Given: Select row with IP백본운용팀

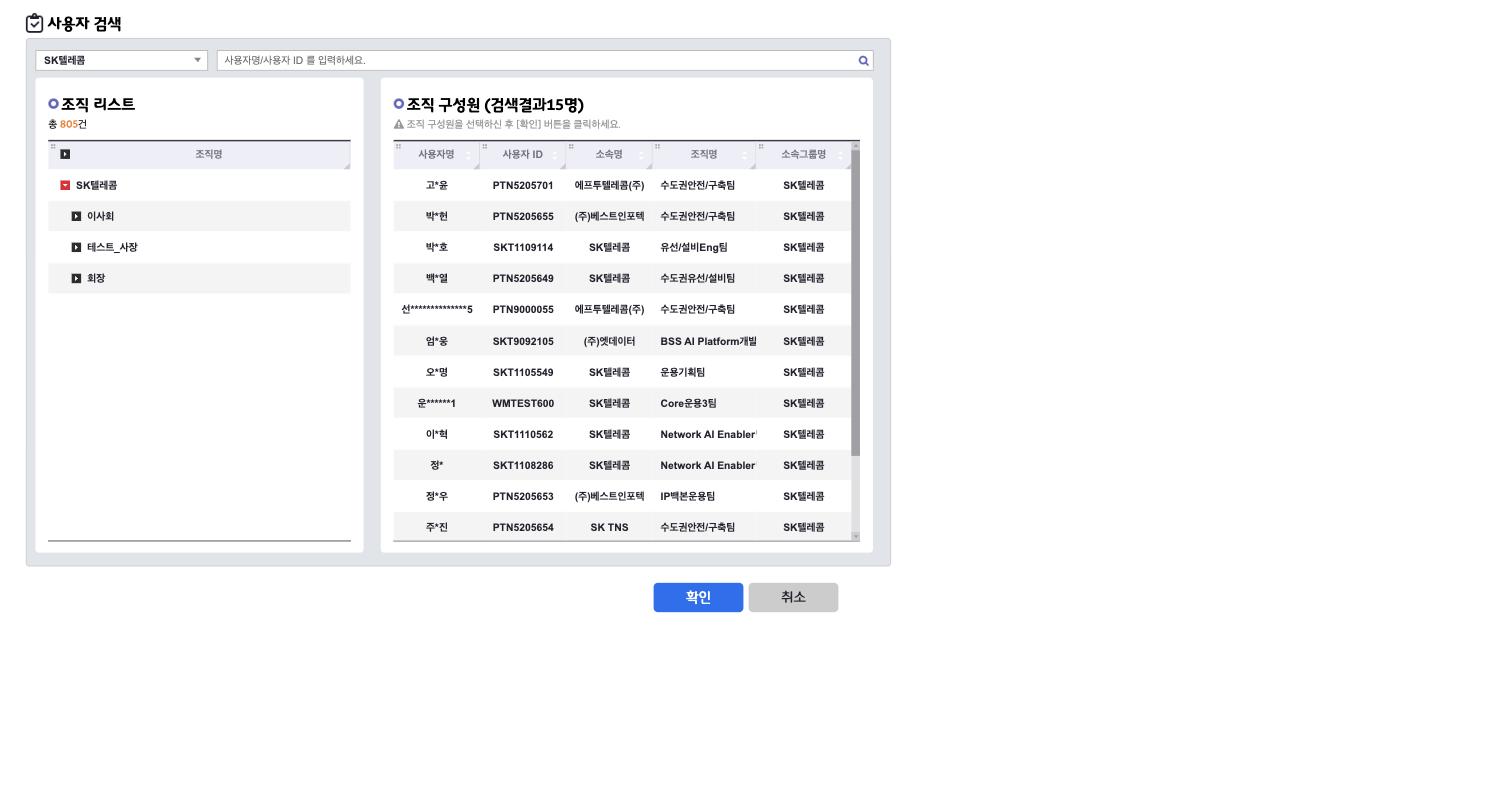Looking at the screenshot, I should pos(622,496).
